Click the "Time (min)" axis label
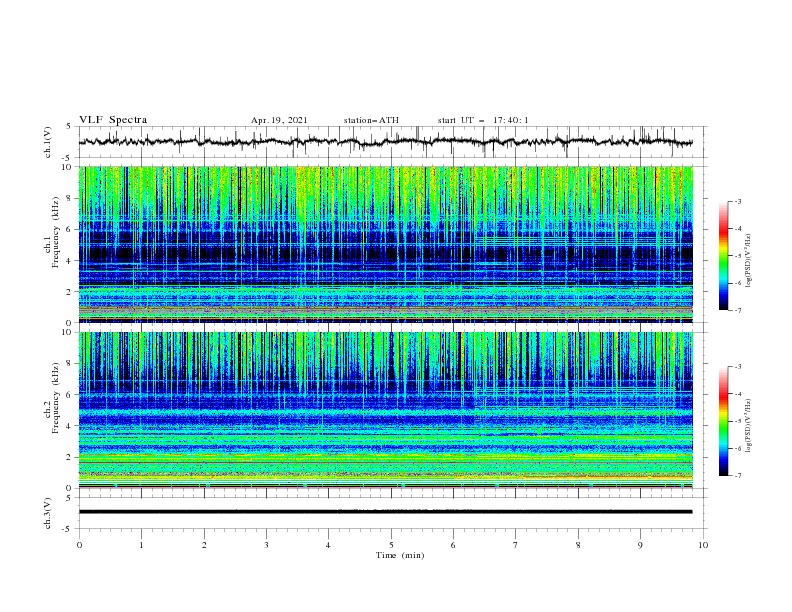This screenshot has width=792, height=612. click(400, 555)
